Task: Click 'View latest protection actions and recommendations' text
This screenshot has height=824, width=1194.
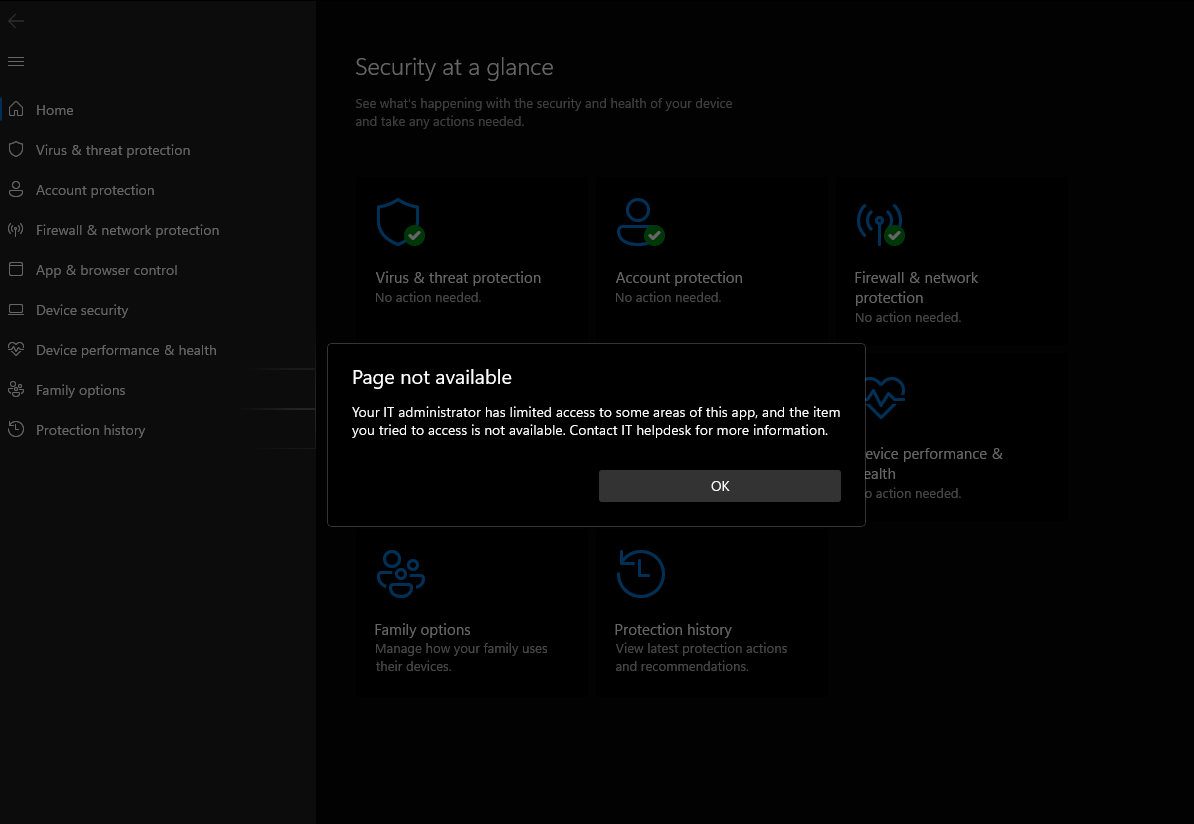Action: coord(701,657)
